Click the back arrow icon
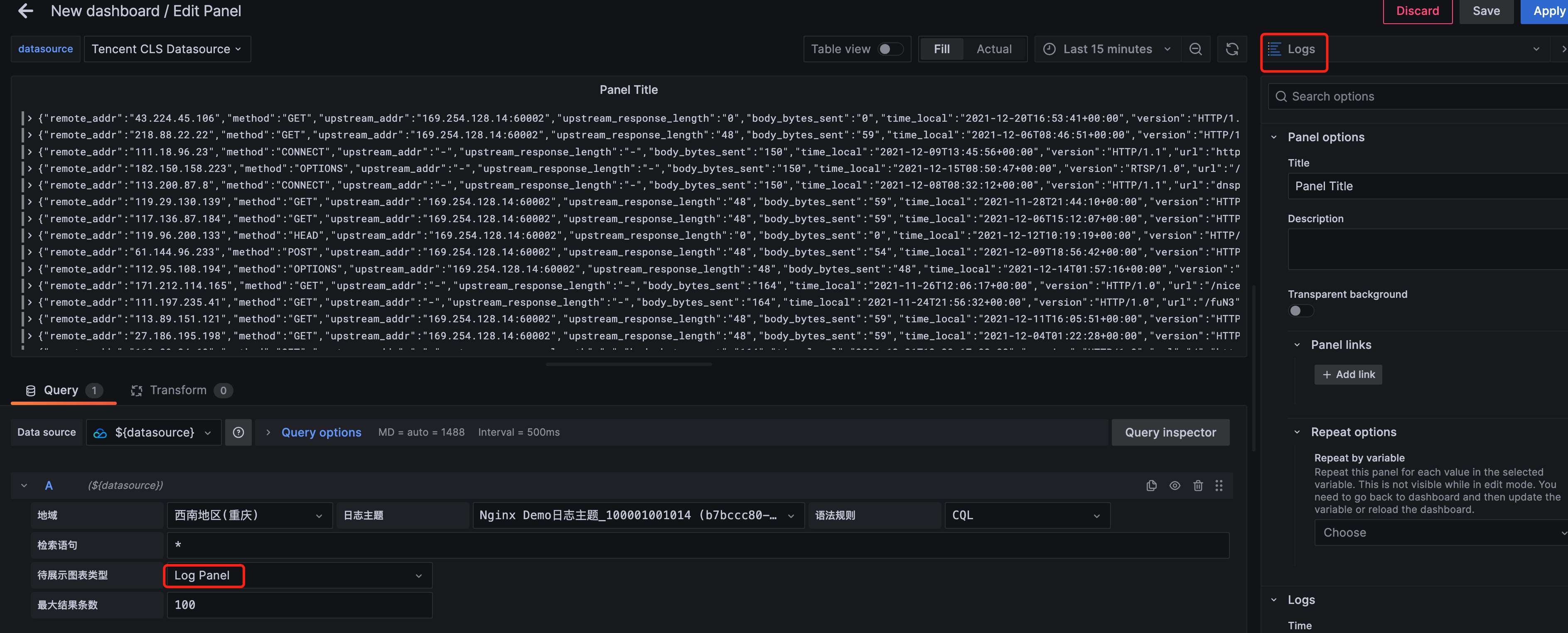 click(26, 11)
